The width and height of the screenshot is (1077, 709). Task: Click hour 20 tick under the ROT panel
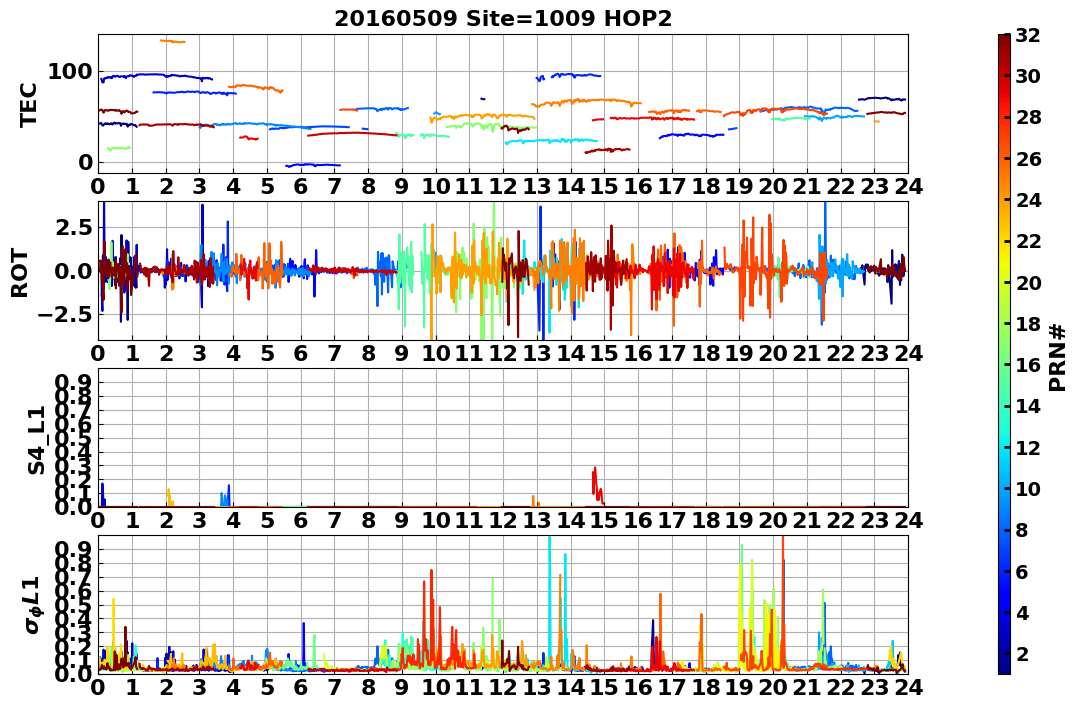(x=773, y=353)
